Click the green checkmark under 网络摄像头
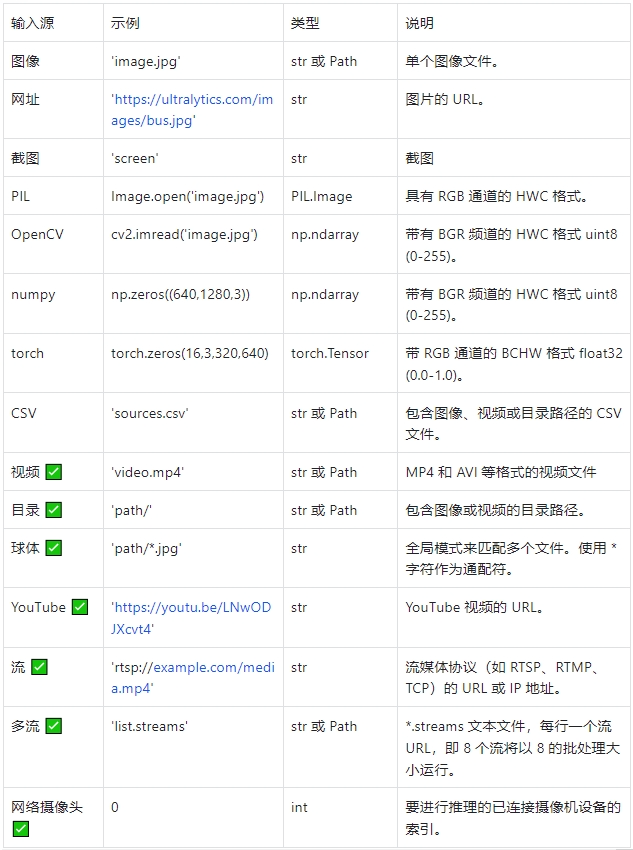Image resolution: width=633 pixels, height=850 pixels. pos(21,828)
